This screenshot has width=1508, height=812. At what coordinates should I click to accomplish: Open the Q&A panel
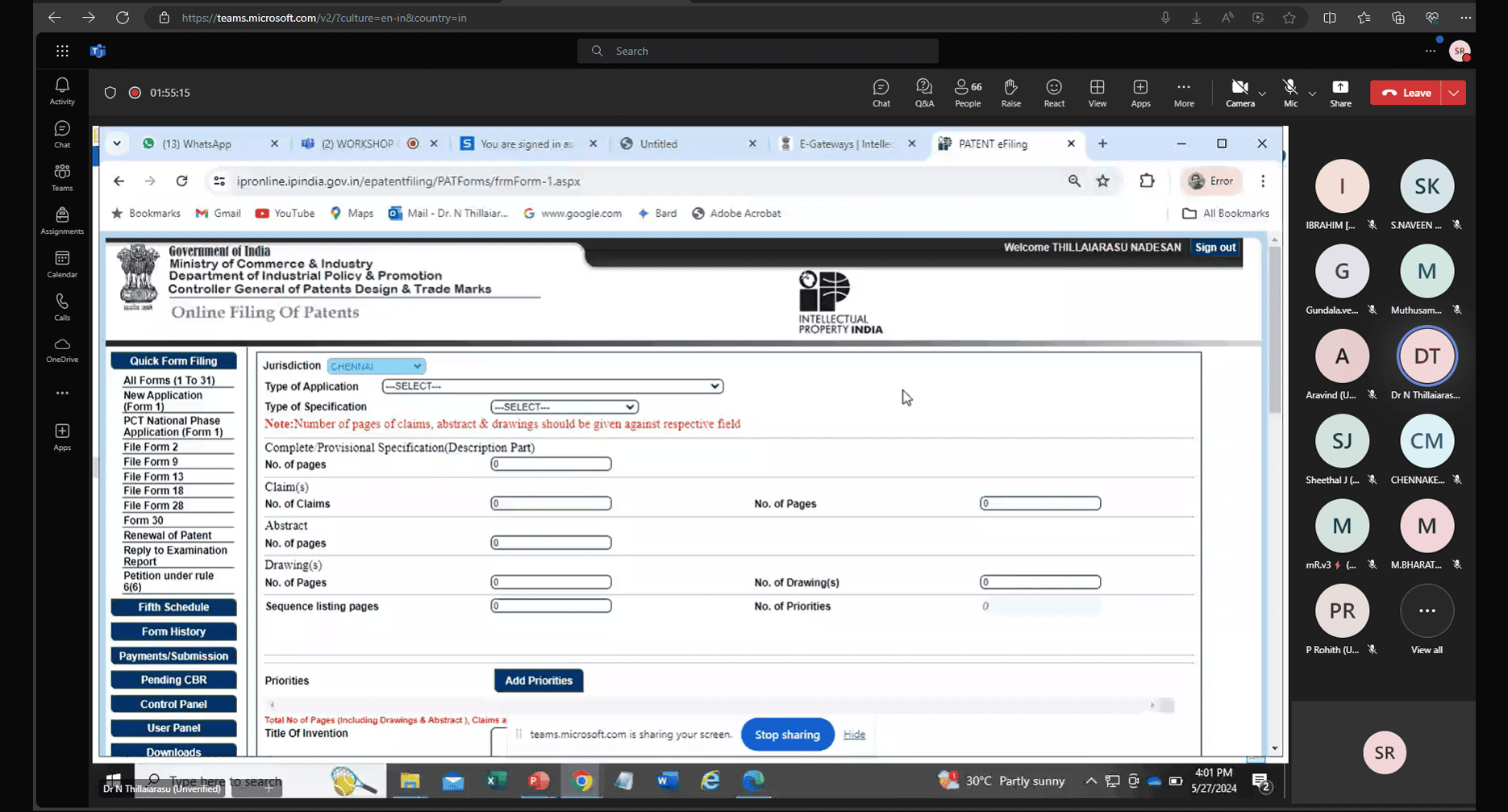pyautogui.click(x=924, y=92)
